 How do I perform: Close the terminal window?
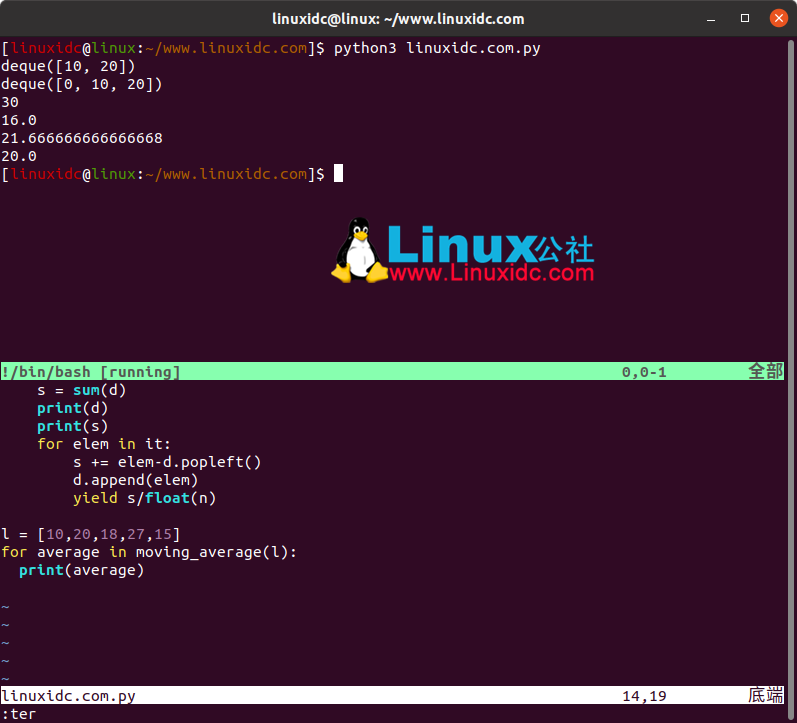point(778,18)
